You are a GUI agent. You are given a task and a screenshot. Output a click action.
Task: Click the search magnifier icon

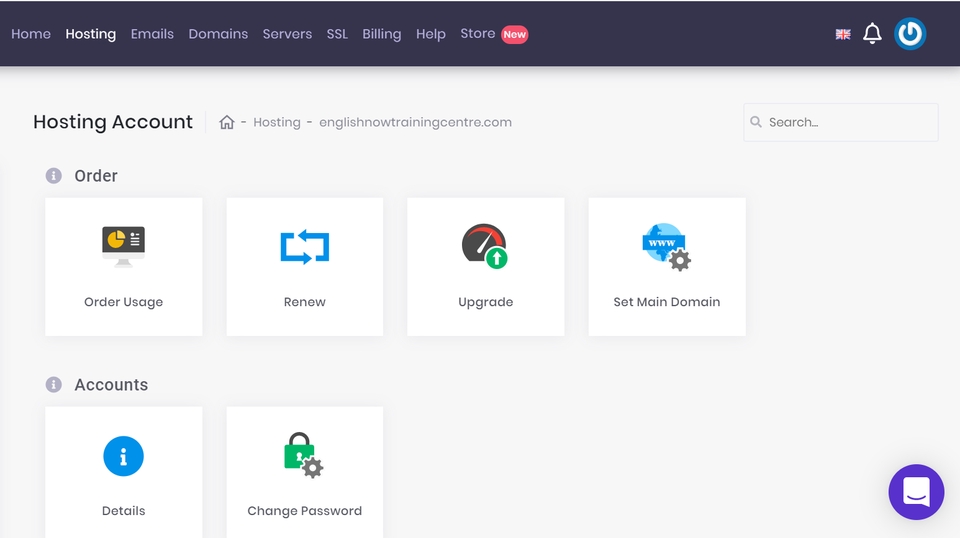756,122
